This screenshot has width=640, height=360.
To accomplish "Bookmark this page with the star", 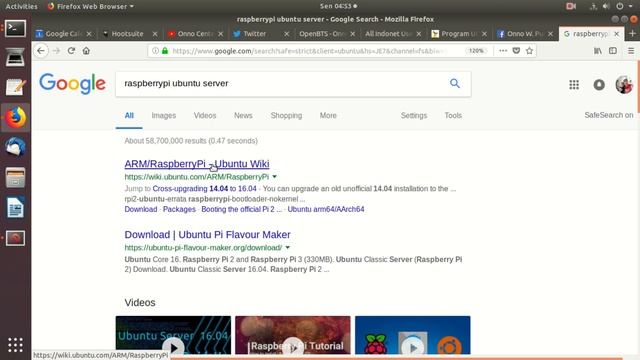I will [x=529, y=51].
